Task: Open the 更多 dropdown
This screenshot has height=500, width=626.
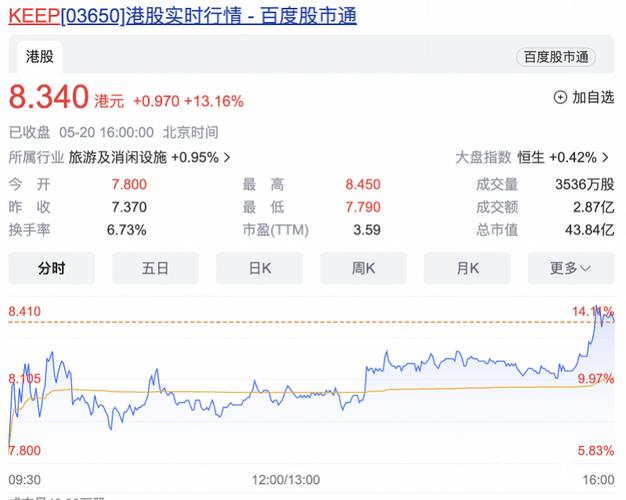Action: (571, 268)
